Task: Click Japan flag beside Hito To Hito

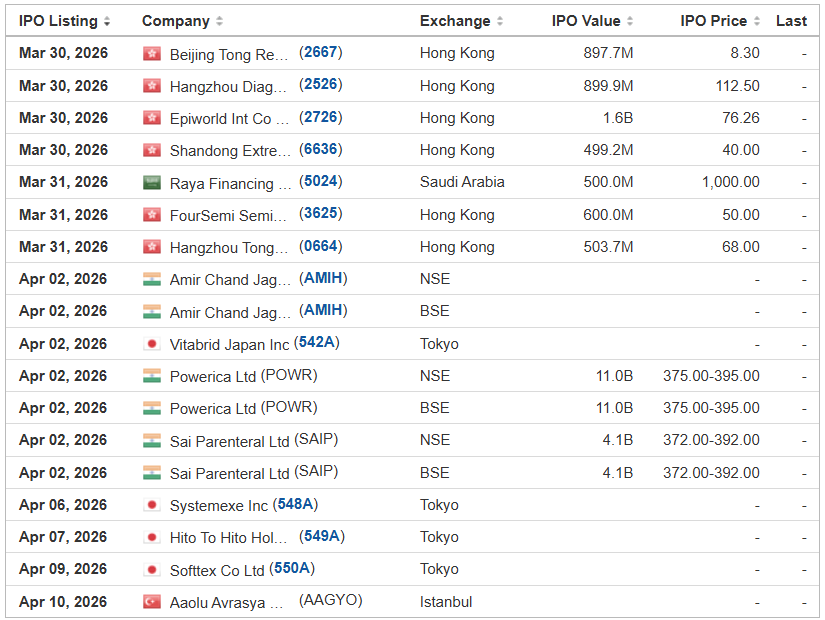Action: point(152,537)
